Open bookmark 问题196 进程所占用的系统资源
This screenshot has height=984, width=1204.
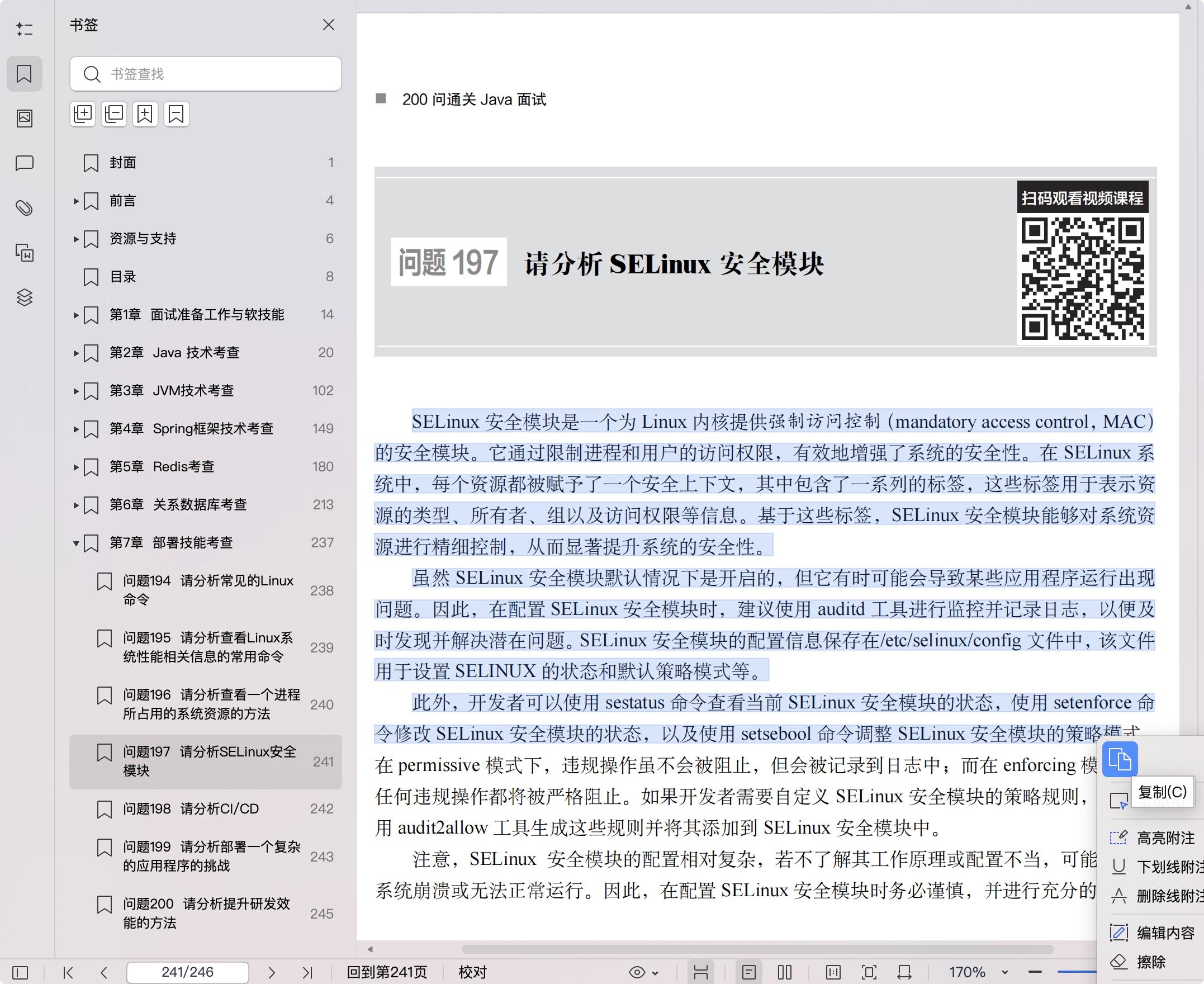[206, 704]
